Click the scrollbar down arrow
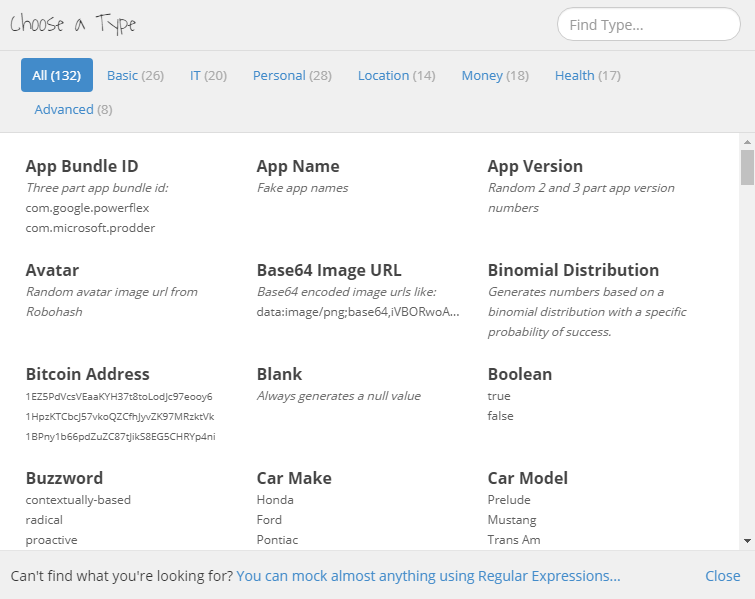755x599 pixels. tap(747, 541)
